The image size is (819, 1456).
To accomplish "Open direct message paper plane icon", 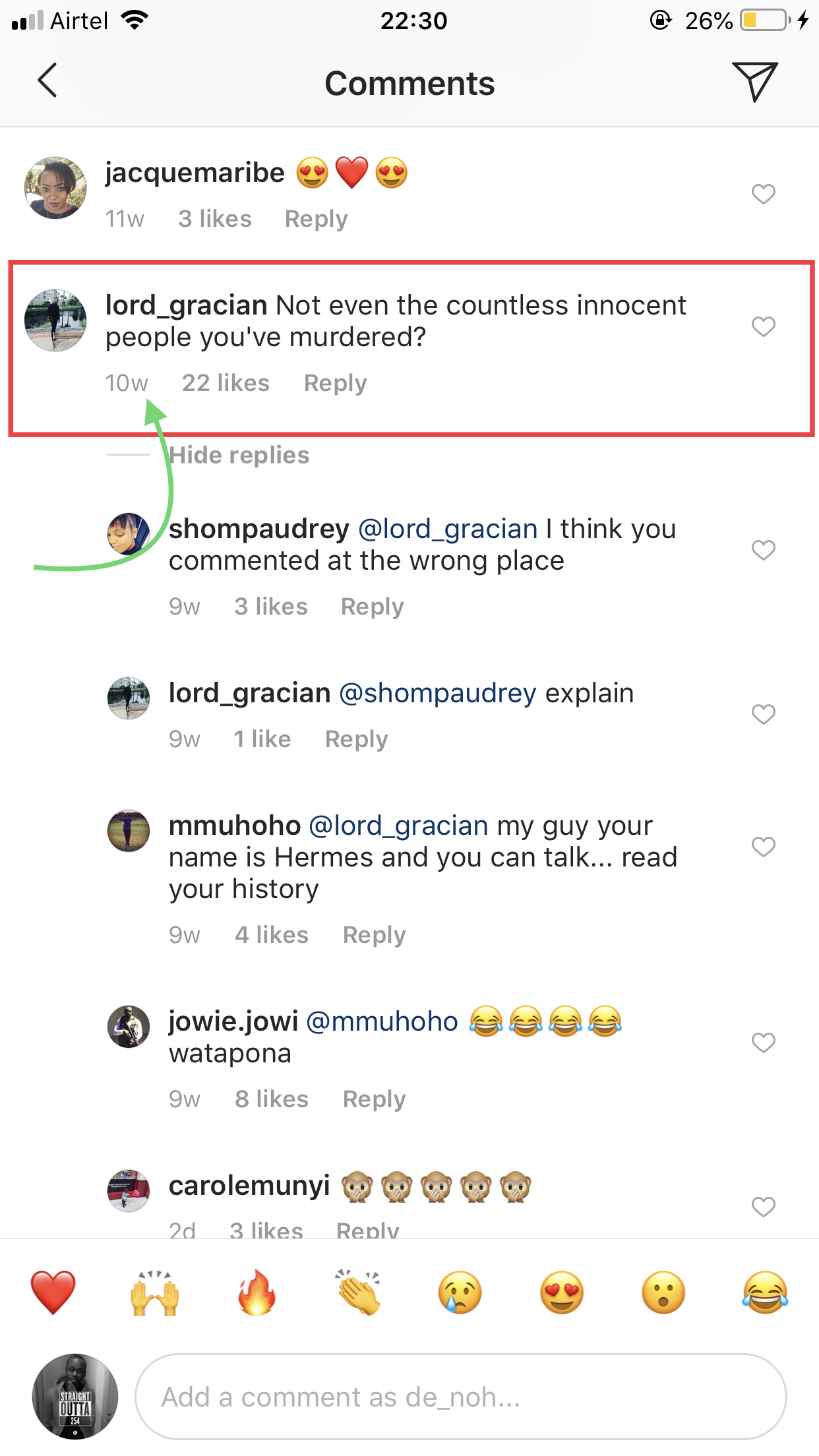I will [755, 82].
